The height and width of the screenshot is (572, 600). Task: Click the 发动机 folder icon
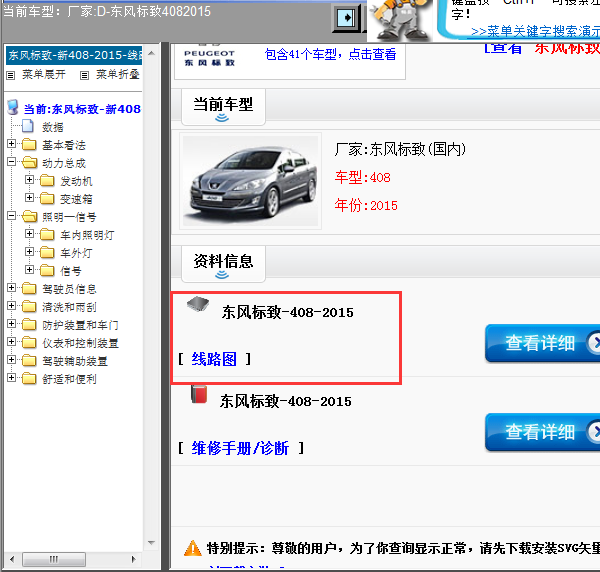47,180
